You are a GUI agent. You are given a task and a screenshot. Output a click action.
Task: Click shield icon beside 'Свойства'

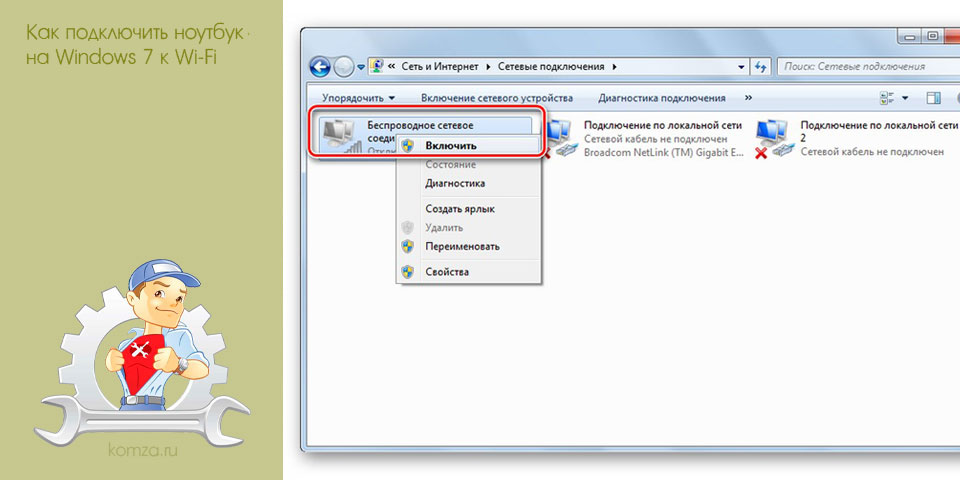(x=408, y=272)
